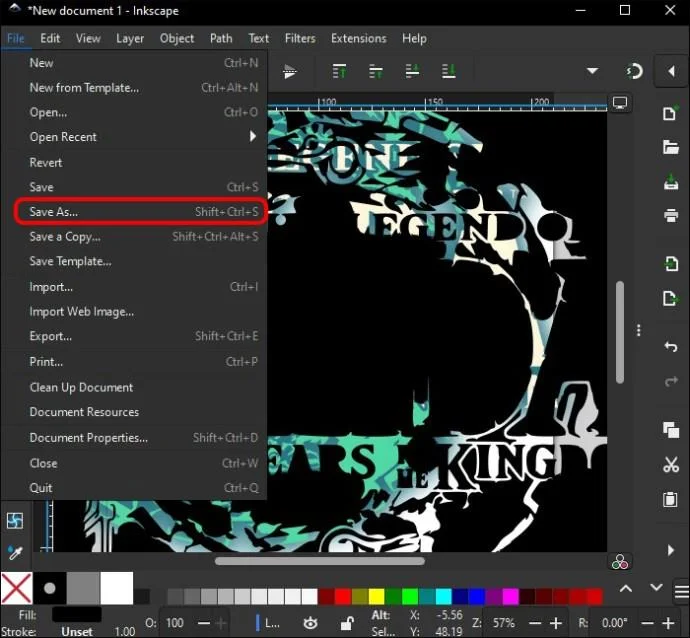Open the Object menu
The width and height of the screenshot is (690, 638).
point(176,39)
